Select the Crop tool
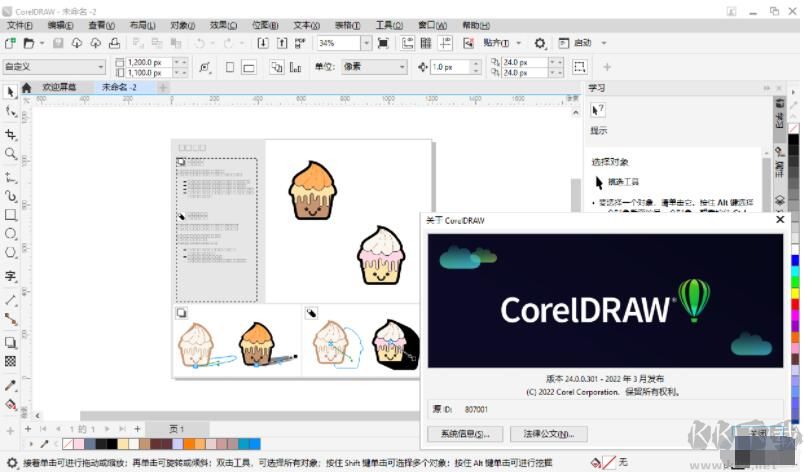 (11, 134)
